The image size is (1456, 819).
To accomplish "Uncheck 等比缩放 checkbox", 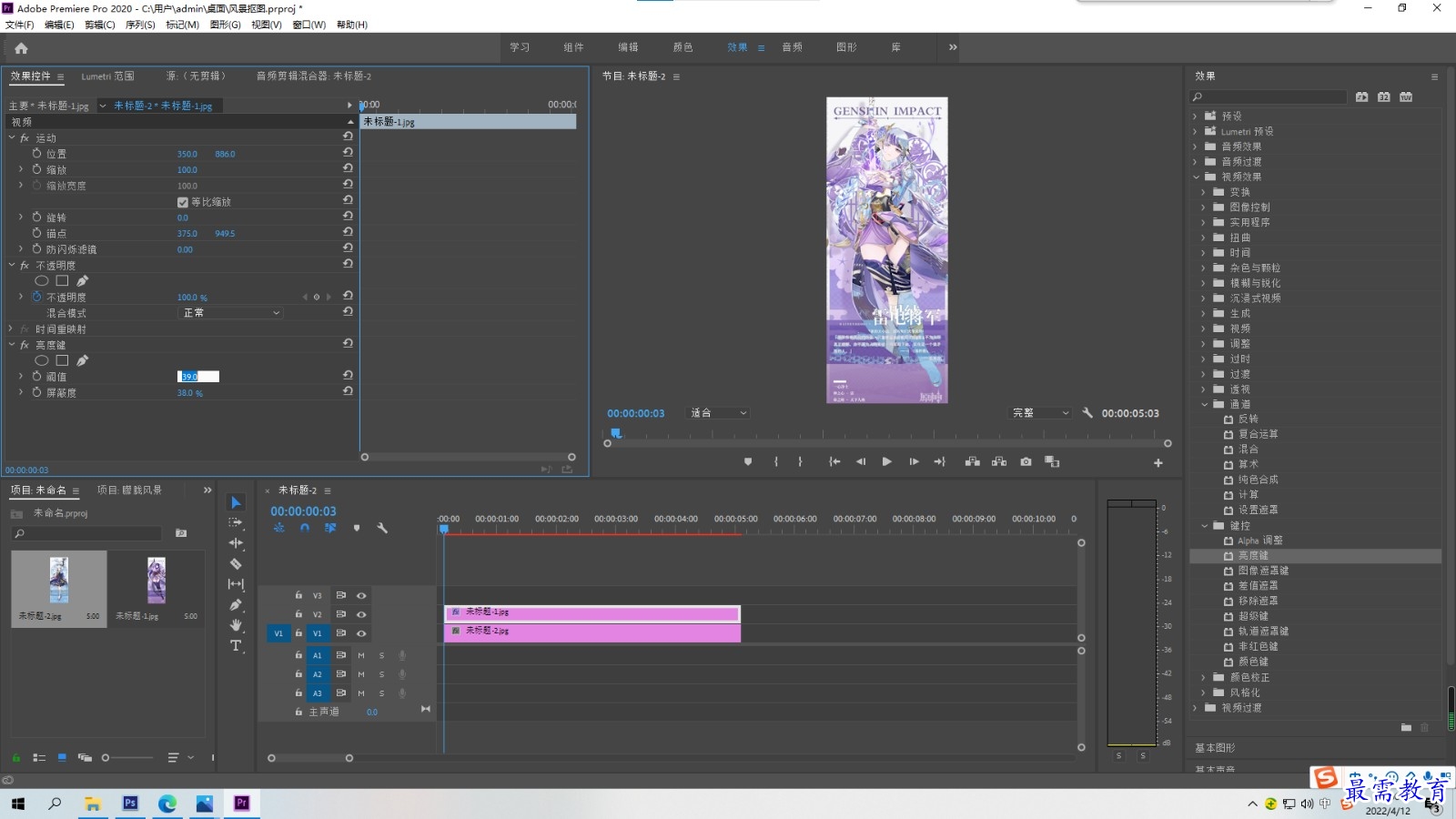I will click(x=182, y=202).
